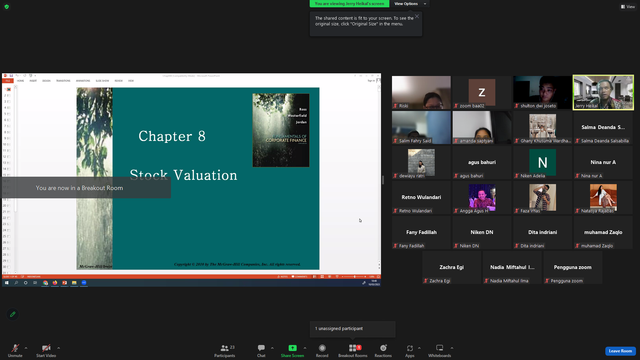This screenshot has width=640, height=360.
Task: Select the Pengguna zoom tile
Action: click(573, 268)
